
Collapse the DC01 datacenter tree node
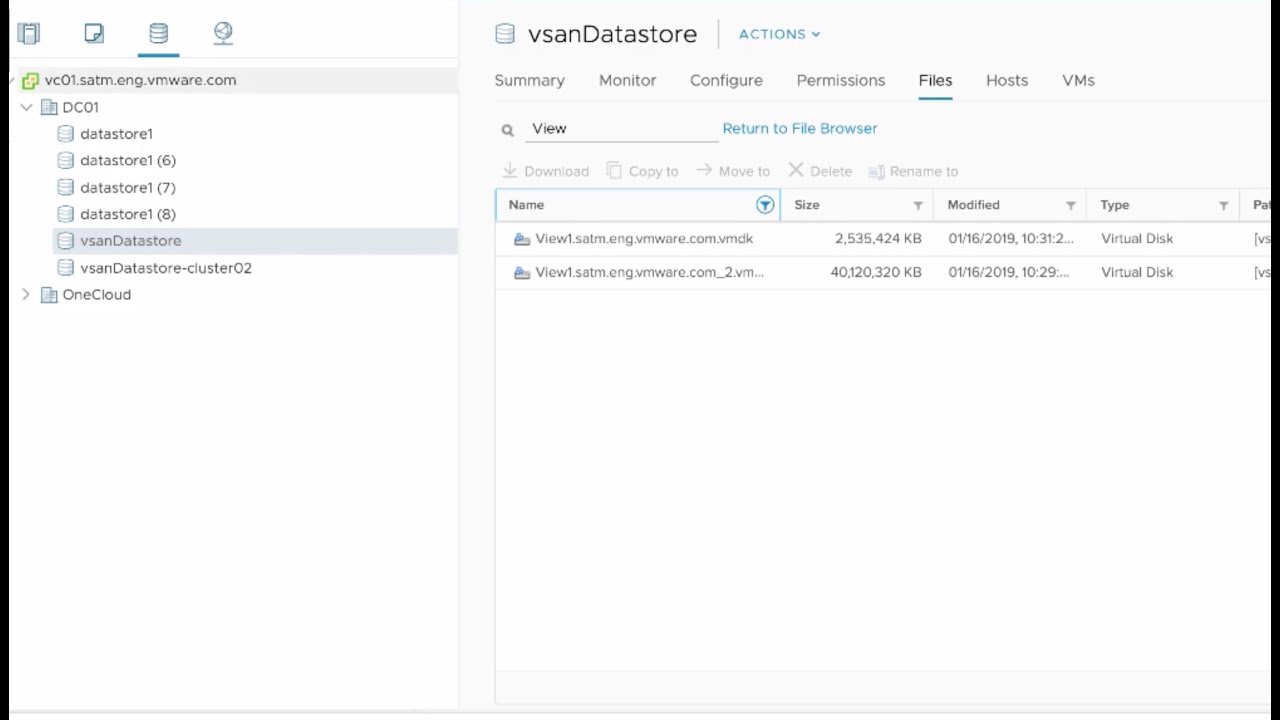tap(27, 107)
